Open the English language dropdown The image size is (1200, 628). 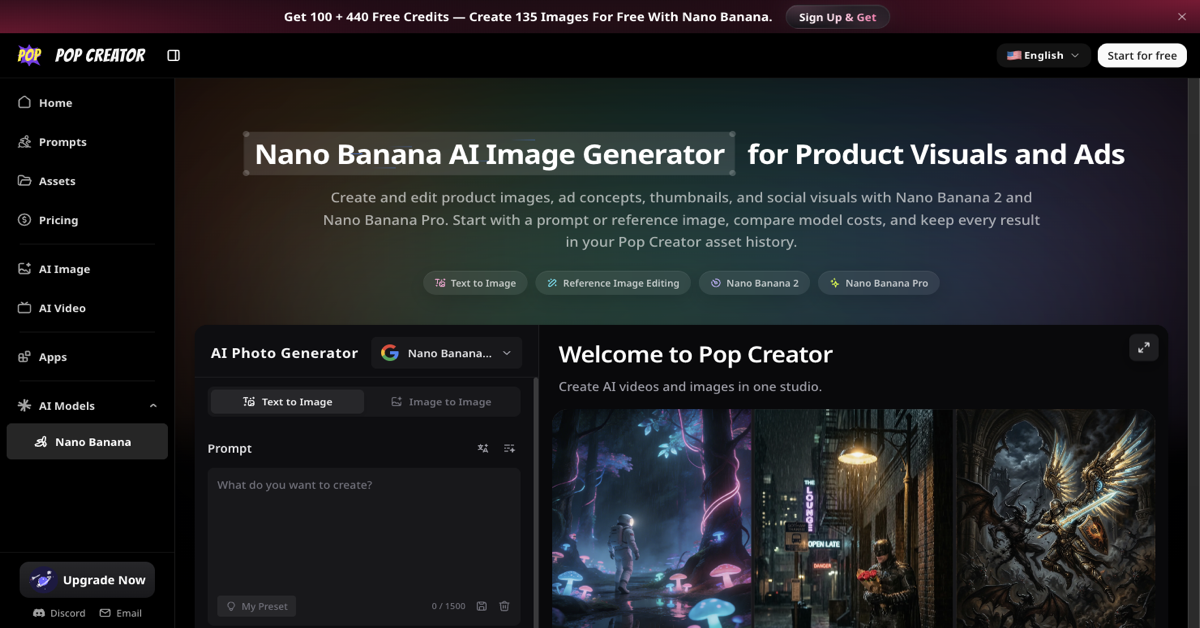tap(1043, 55)
